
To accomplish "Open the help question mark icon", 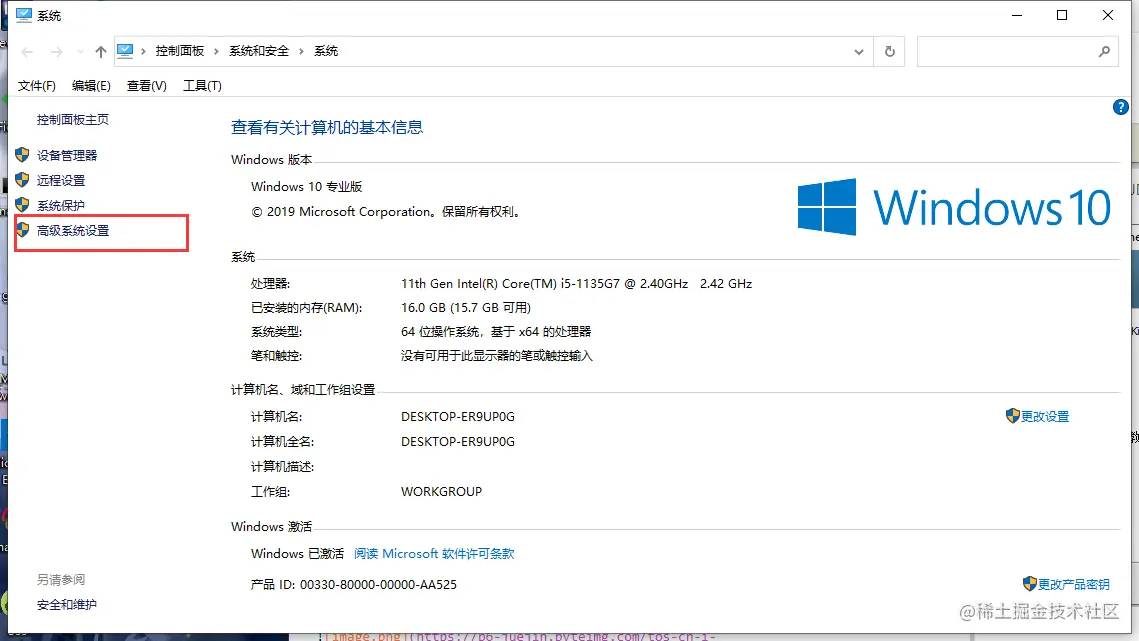I will click(x=1120, y=108).
